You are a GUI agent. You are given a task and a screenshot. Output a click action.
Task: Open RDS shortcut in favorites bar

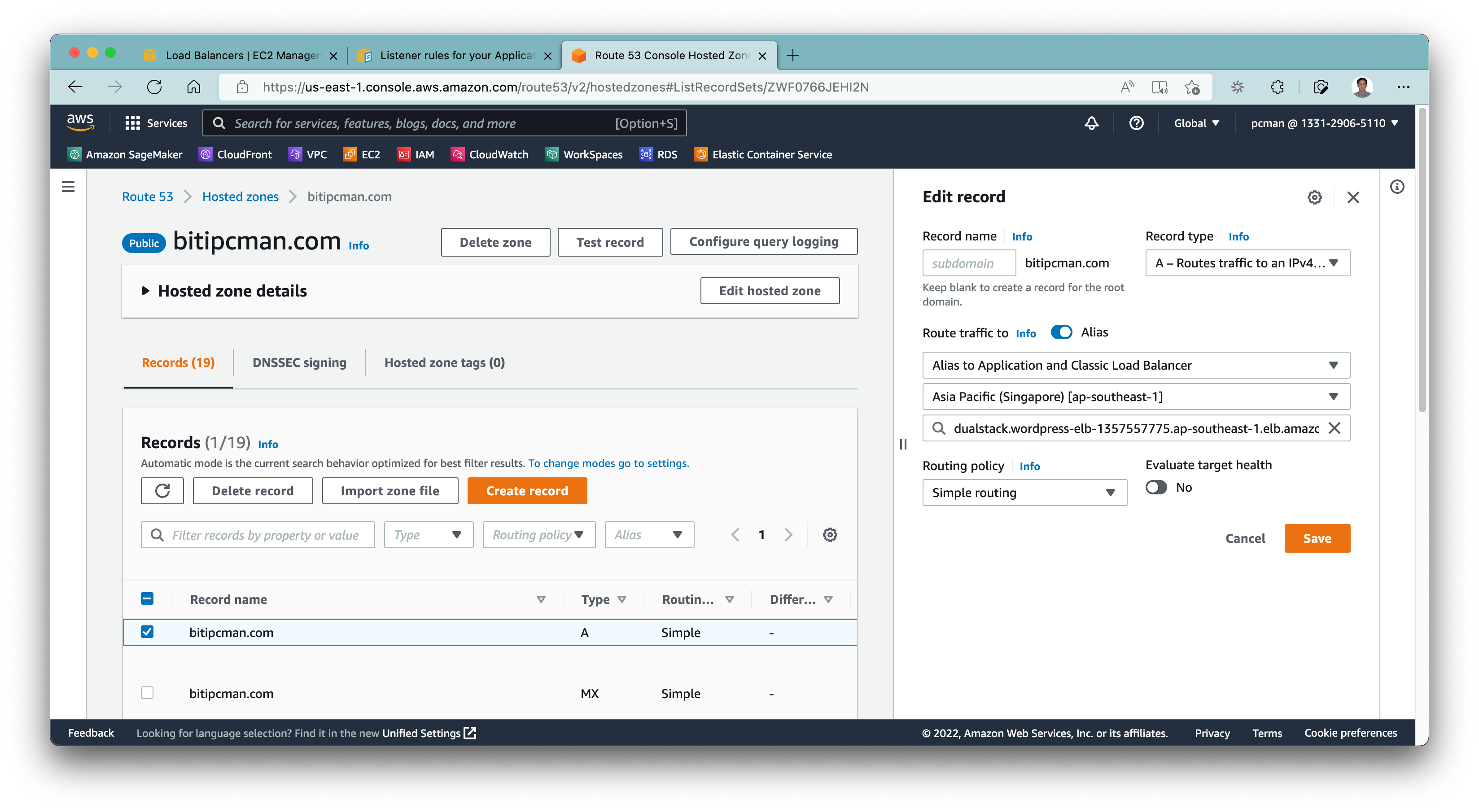658,154
